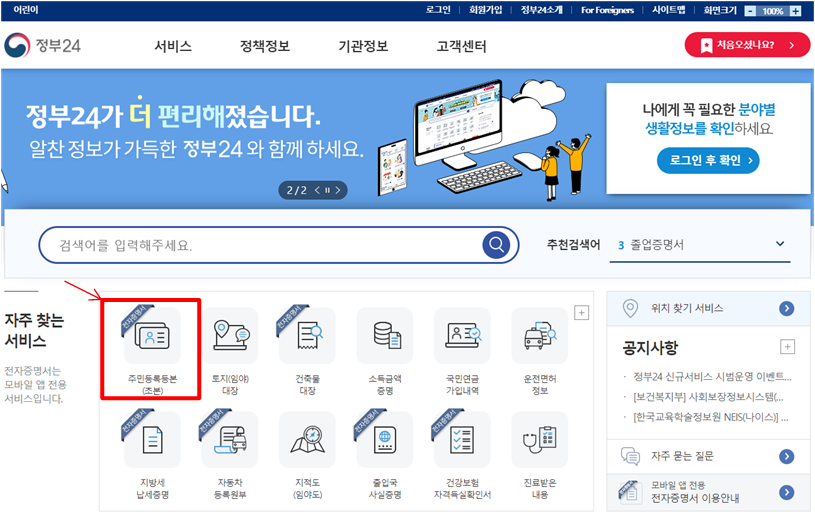Open the 자동차 등록원부 service icon
Image resolution: width=815 pixels, height=523 pixels.
click(230, 440)
